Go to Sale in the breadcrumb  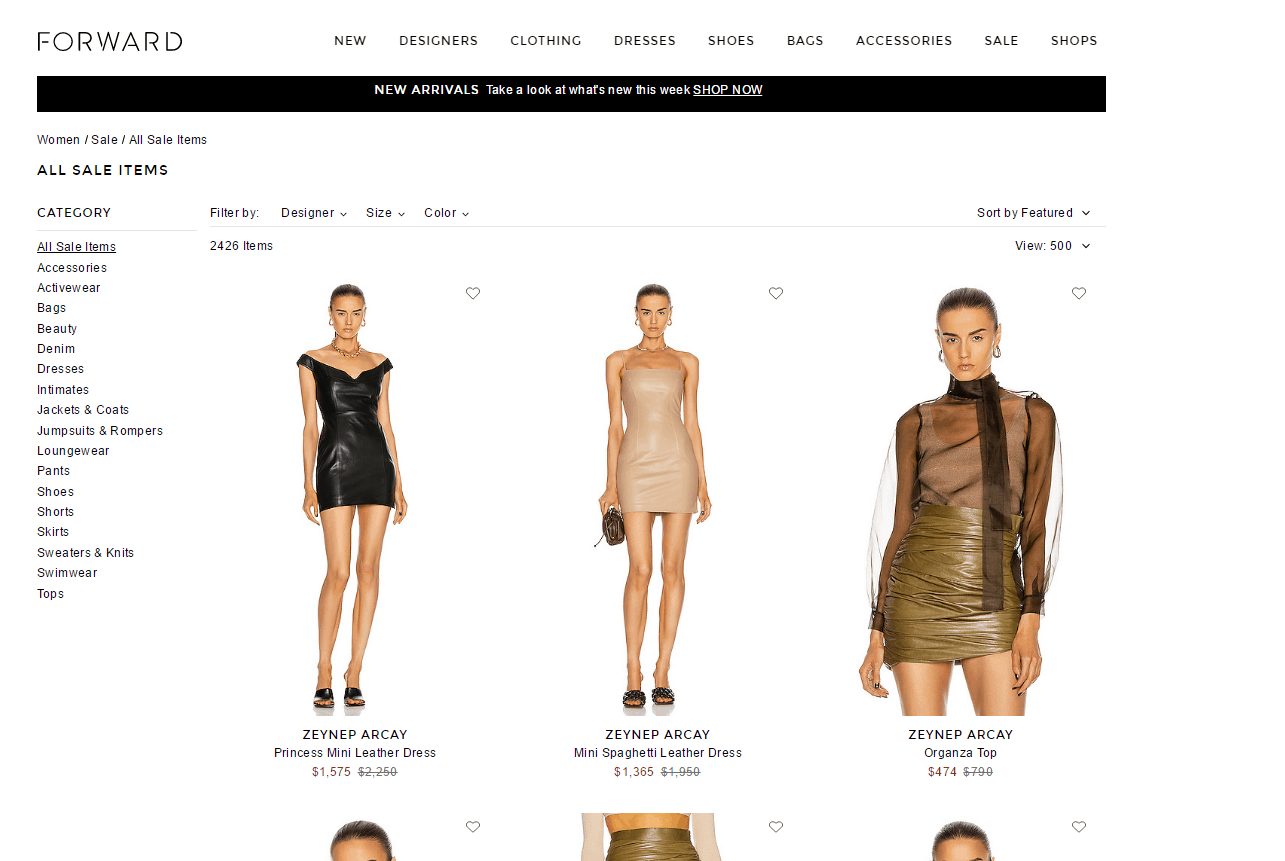104,140
